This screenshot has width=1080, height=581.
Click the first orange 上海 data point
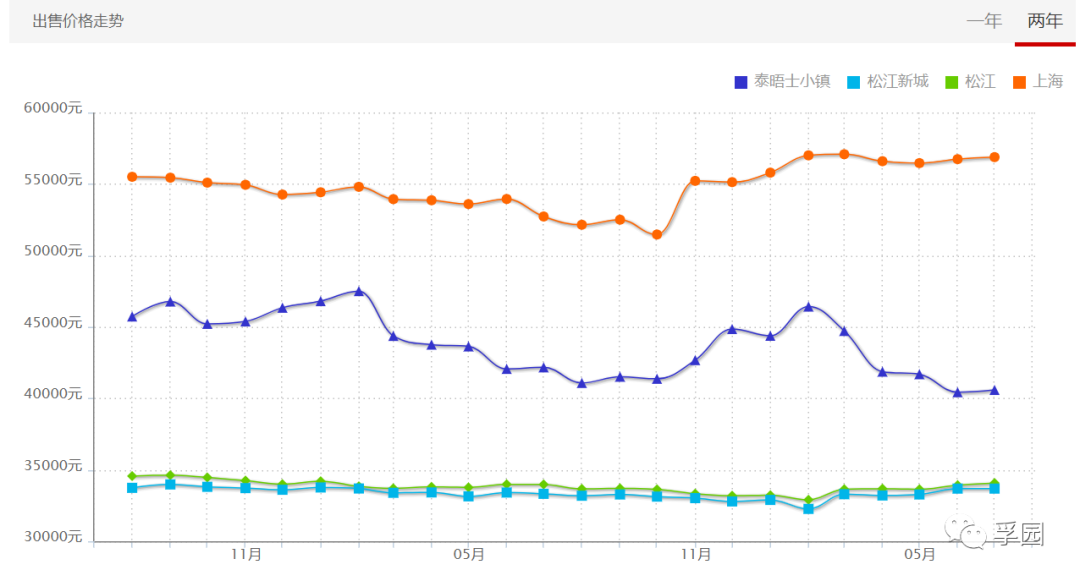point(132,177)
